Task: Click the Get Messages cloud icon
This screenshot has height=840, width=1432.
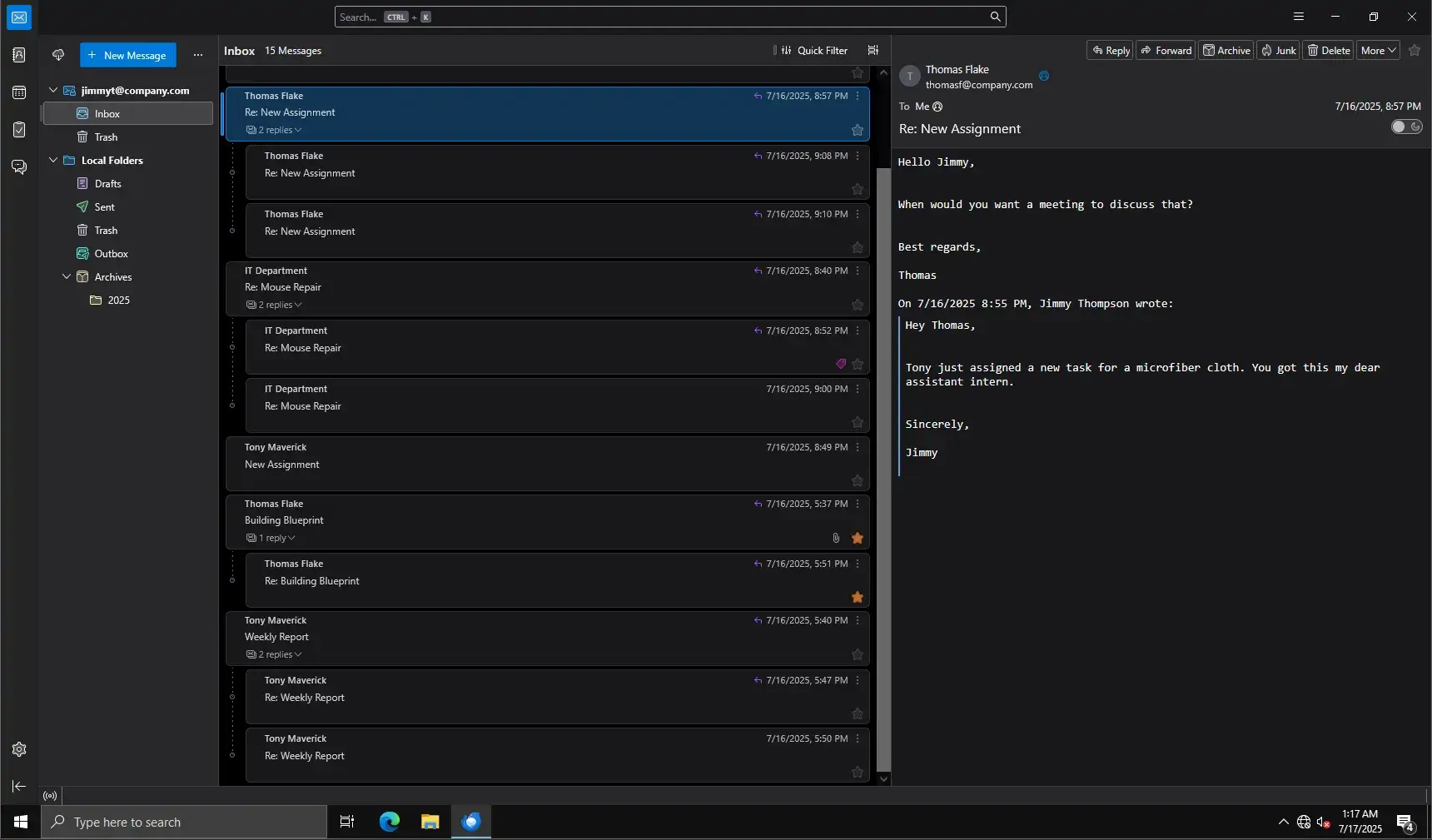Action: tap(58, 55)
